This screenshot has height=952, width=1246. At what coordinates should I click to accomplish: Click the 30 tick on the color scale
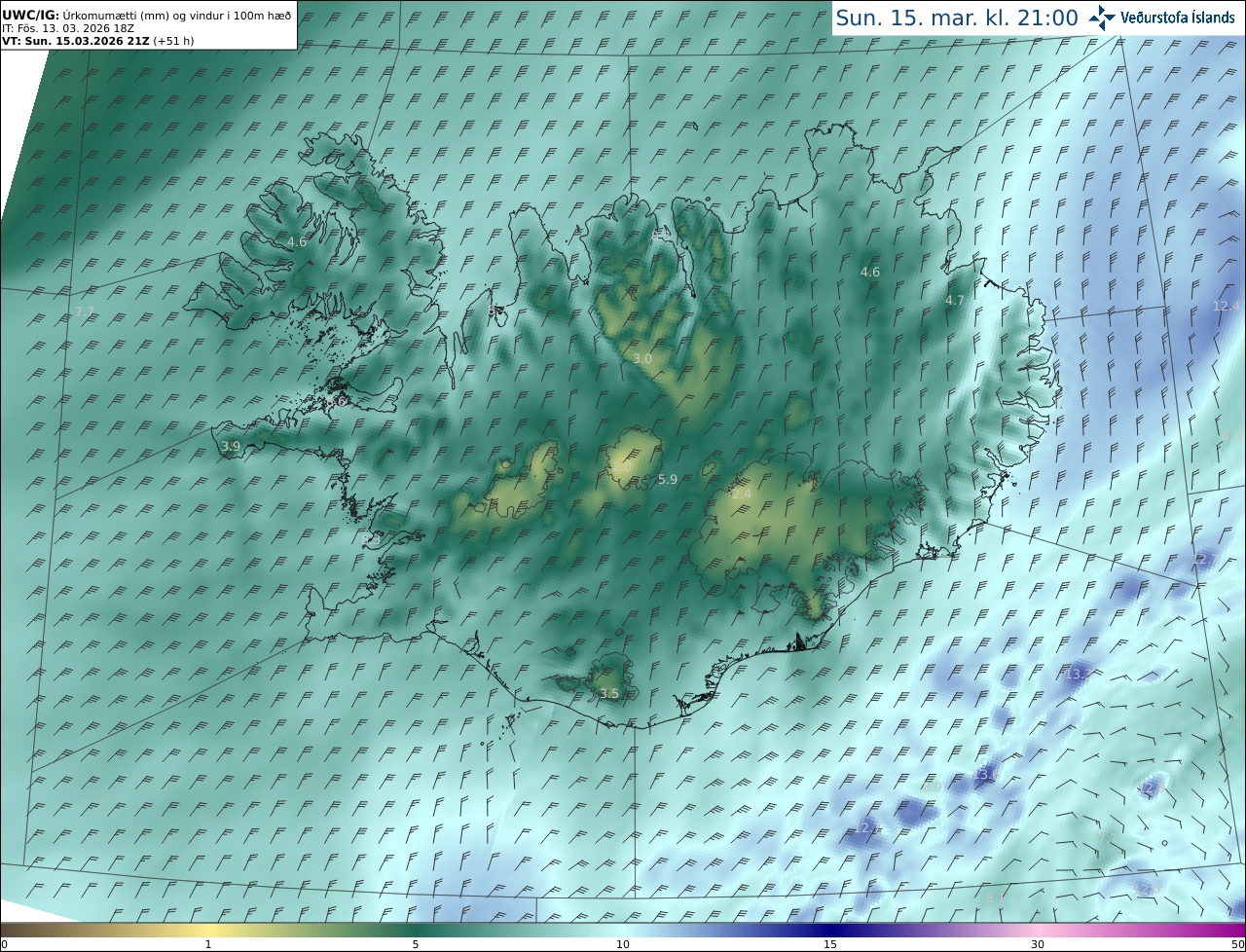1038,944
